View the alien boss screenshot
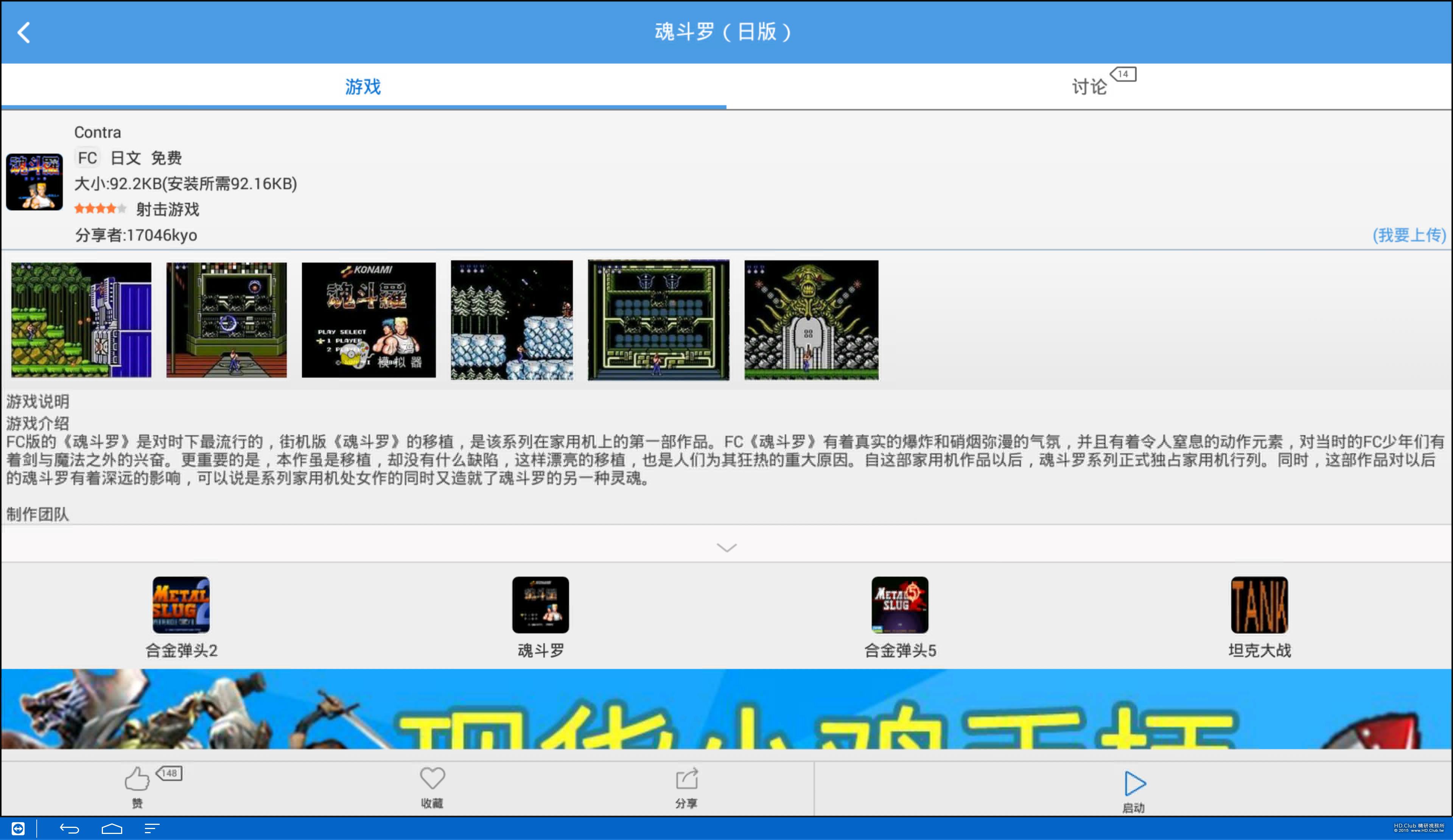The width and height of the screenshot is (1453, 840). point(811,320)
